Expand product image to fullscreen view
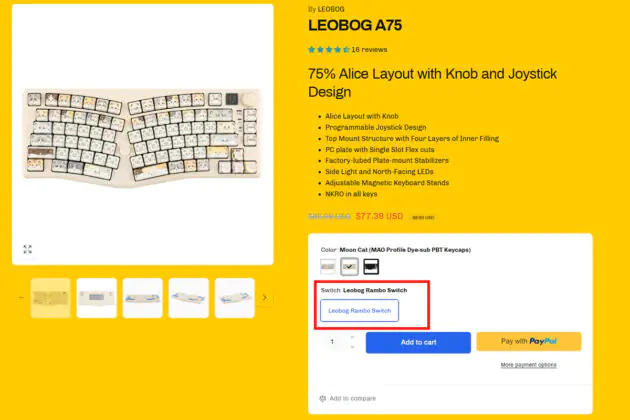 [27, 249]
